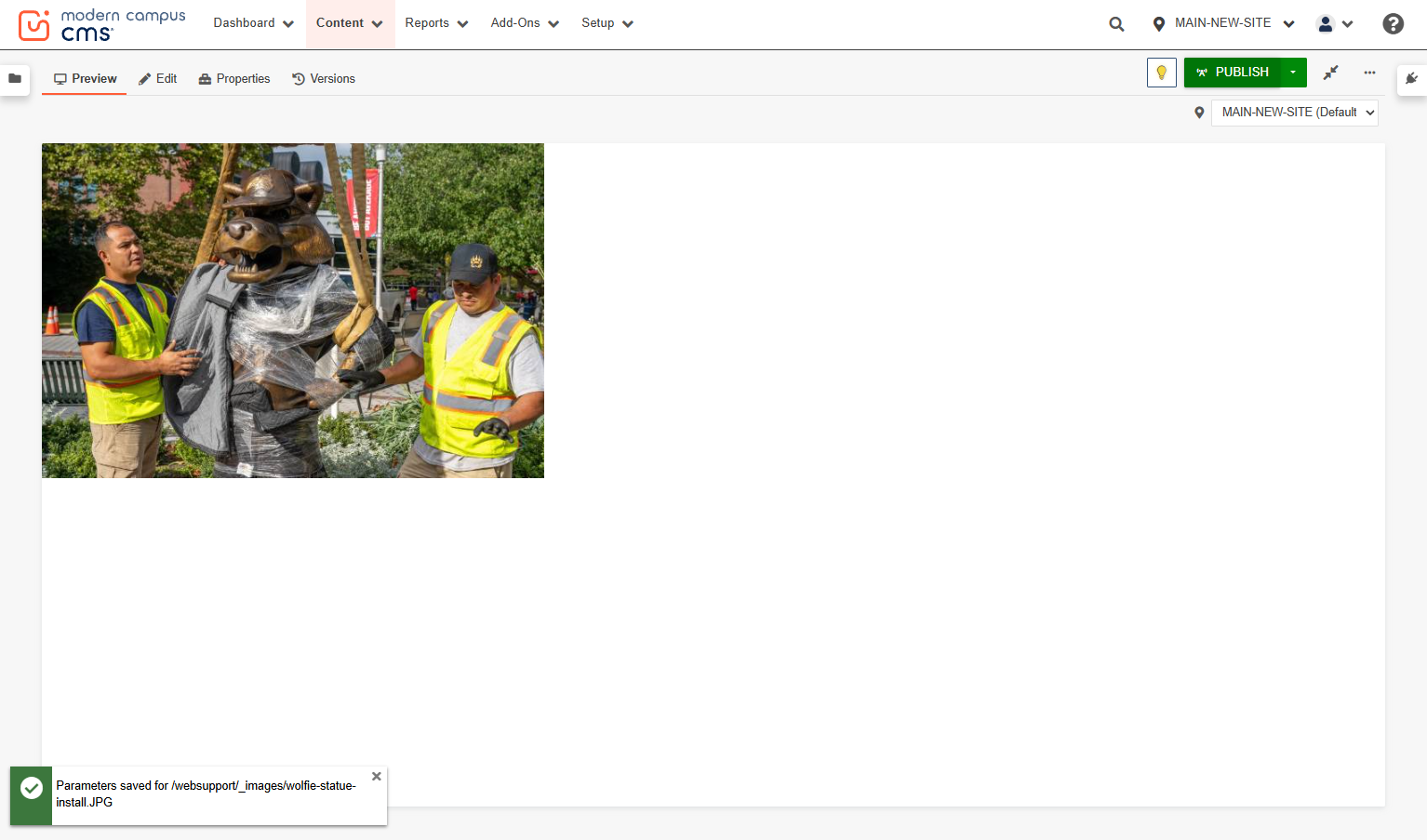The height and width of the screenshot is (840, 1427).
Task: Click the green success checkmark icon
Action: 32,788
